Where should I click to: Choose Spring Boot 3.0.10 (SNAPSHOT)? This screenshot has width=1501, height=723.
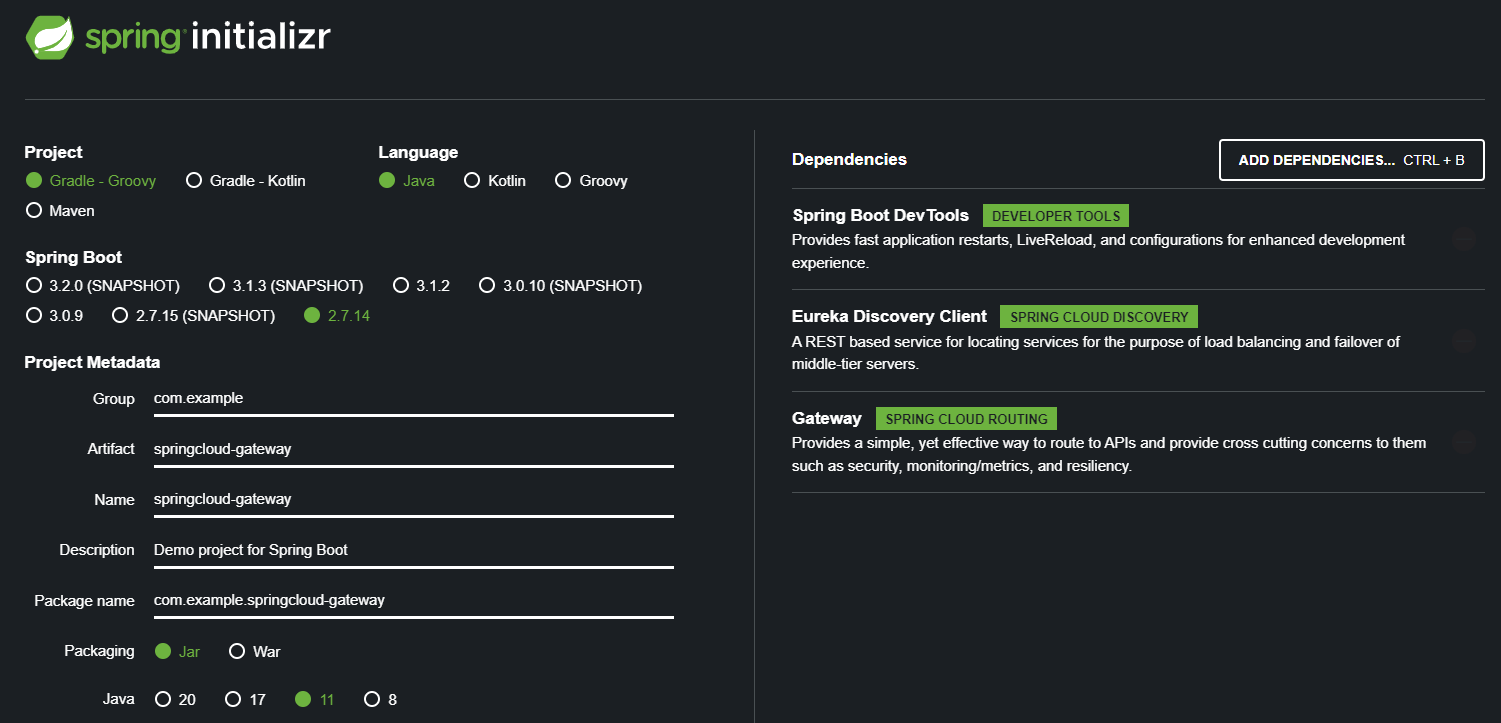560,286
